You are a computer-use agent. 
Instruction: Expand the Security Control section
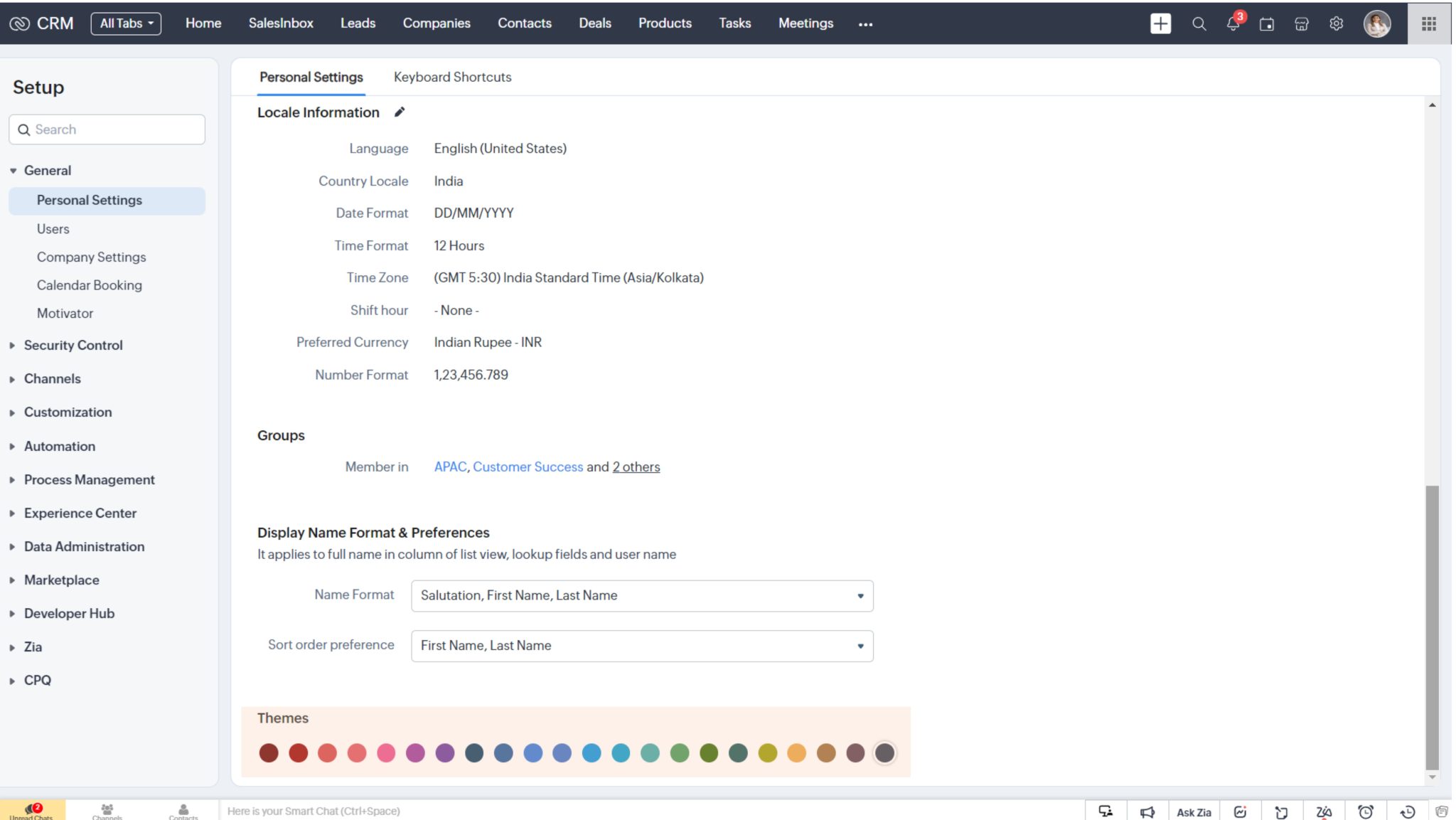[73, 345]
